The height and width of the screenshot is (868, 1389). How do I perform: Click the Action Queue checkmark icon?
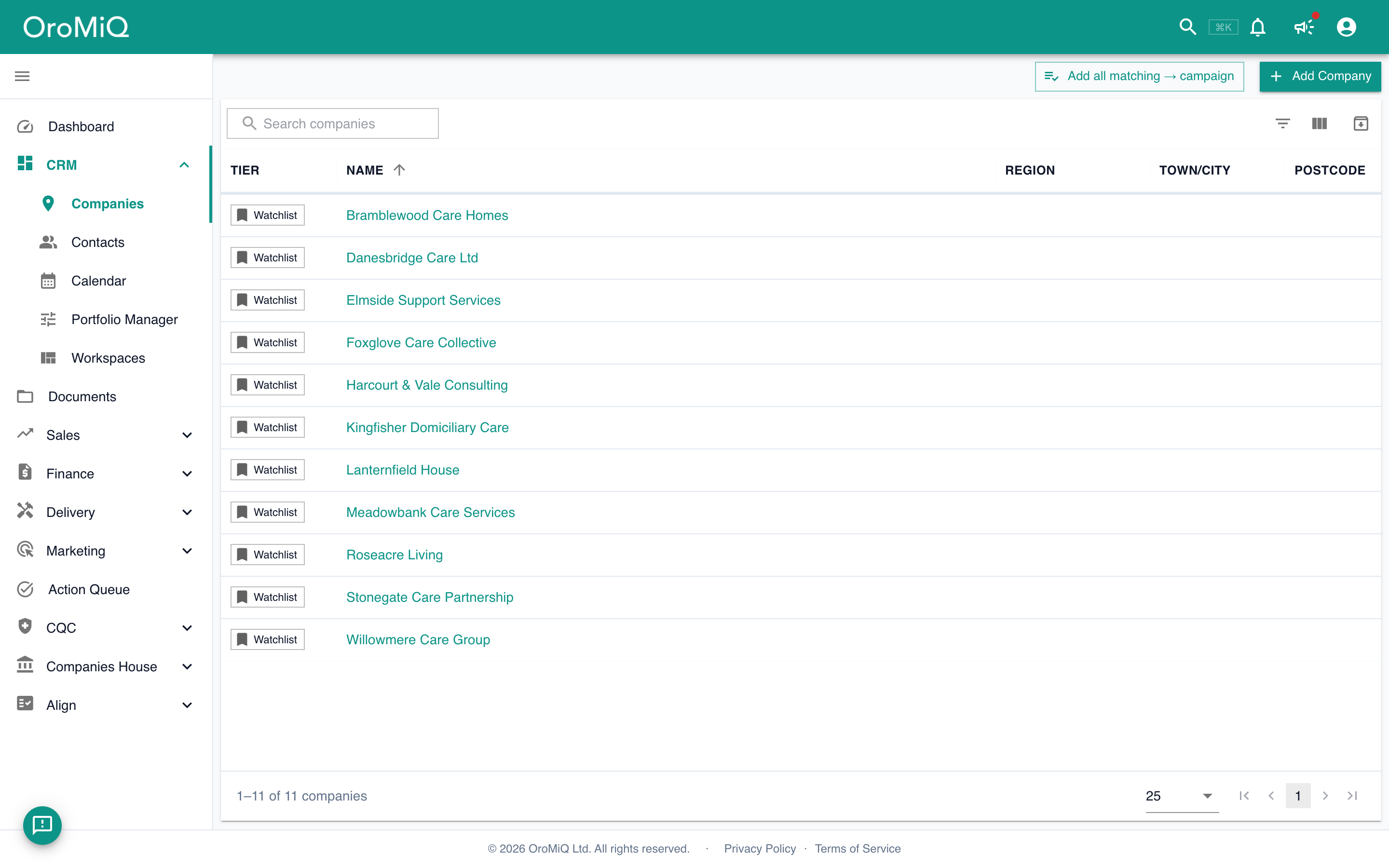[x=25, y=589]
